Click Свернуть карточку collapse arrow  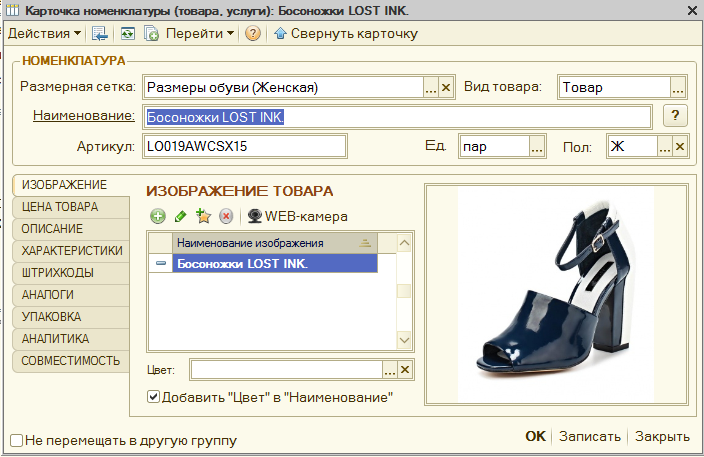pyautogui.click(x=346, y=33)
